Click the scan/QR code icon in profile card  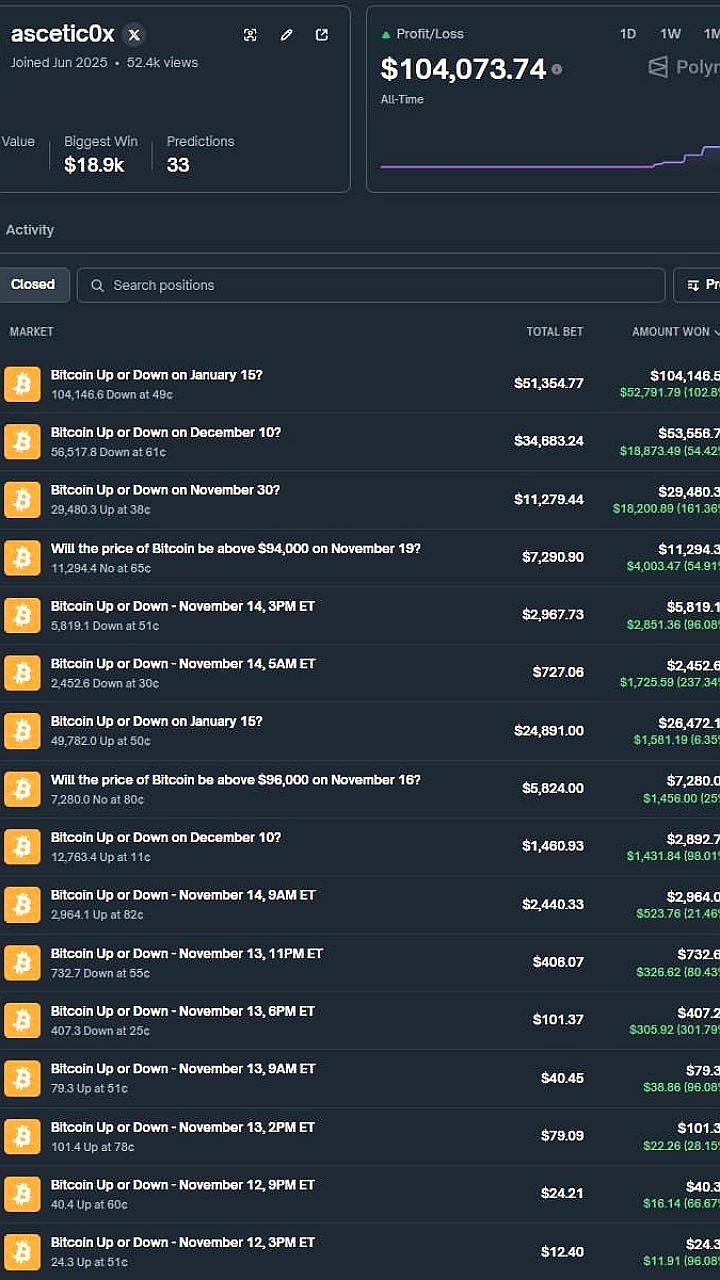(250, 35)
